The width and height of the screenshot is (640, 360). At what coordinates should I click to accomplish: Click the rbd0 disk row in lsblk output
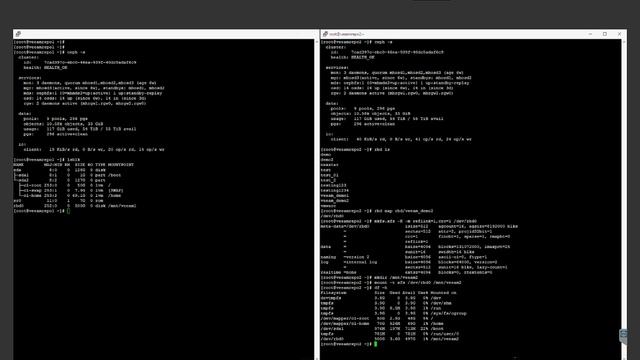click(75, 206)
